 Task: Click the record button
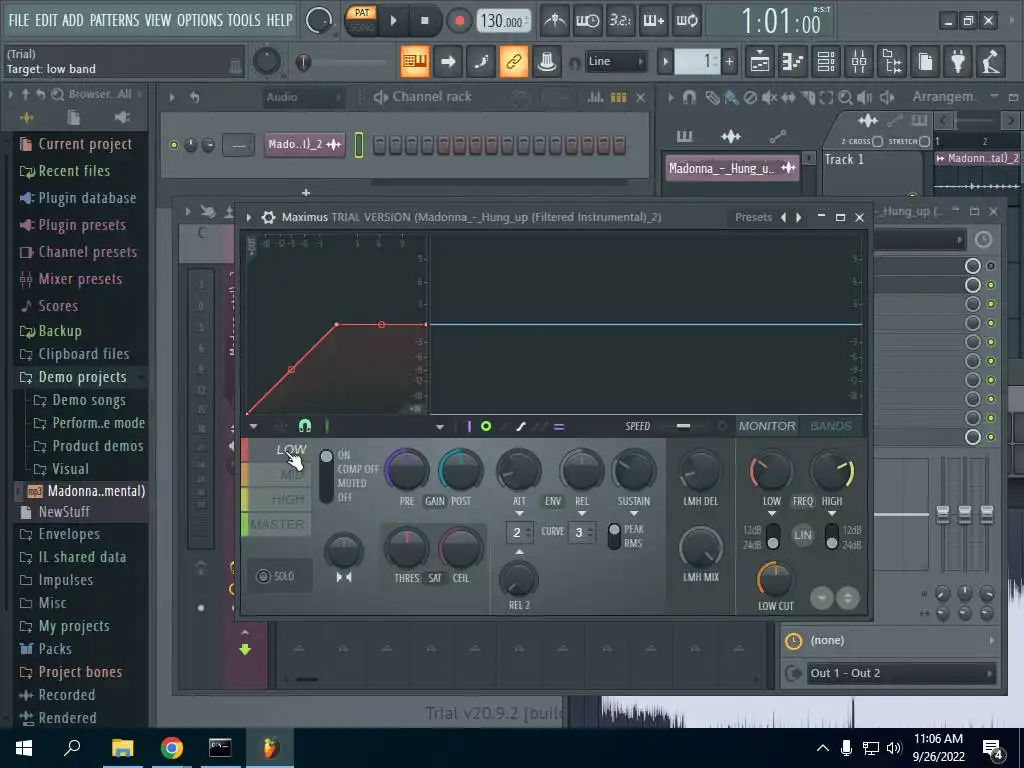459,21
